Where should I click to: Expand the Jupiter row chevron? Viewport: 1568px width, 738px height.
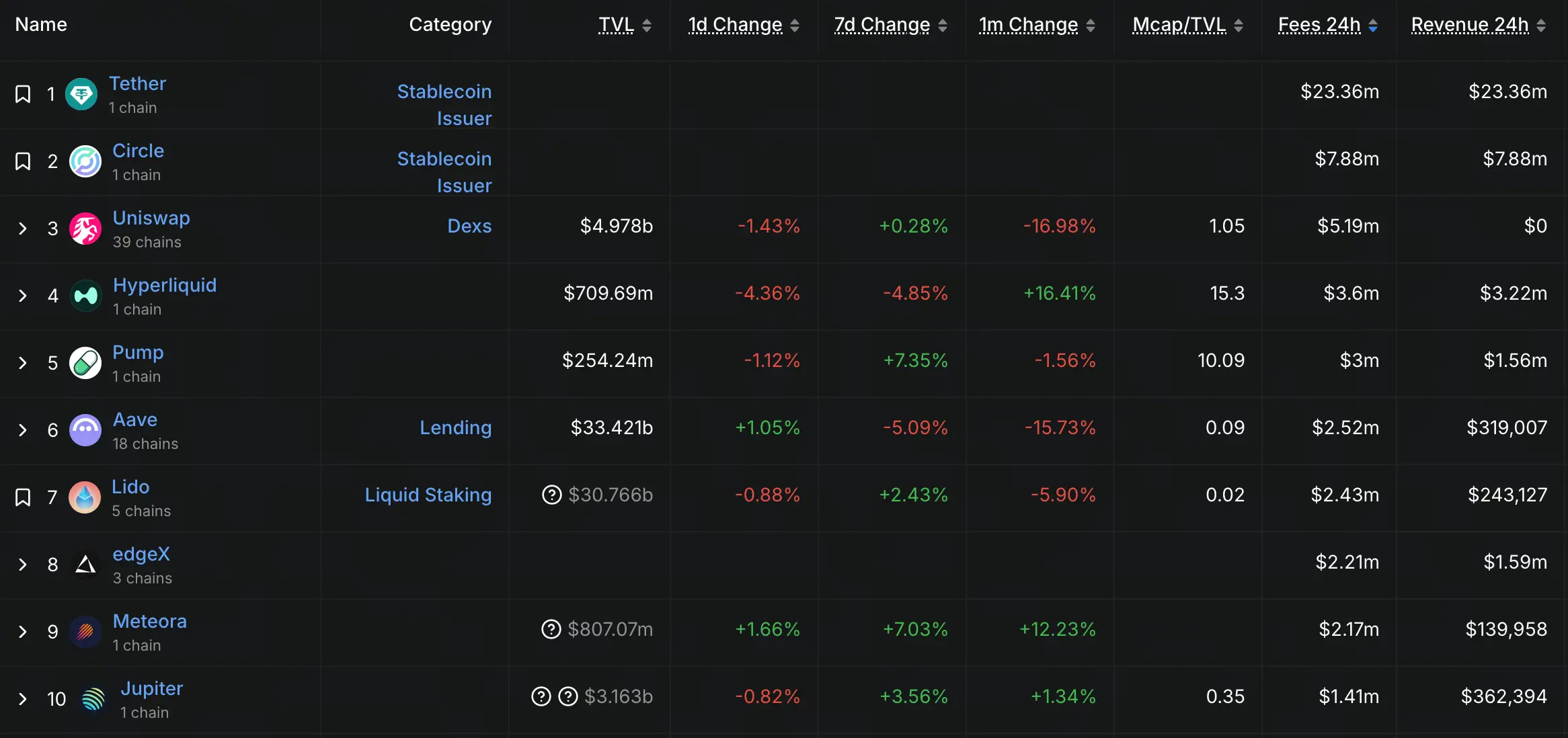[23, 699]
